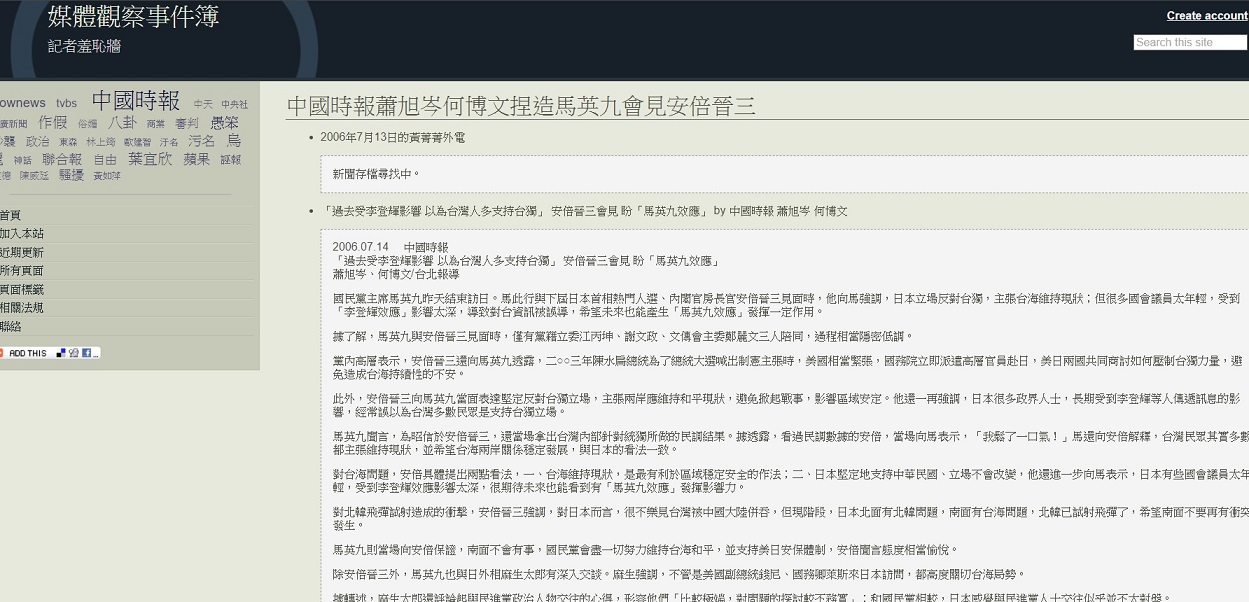
Task: Open the 聯合報 tag
Action: pos(62,159)
